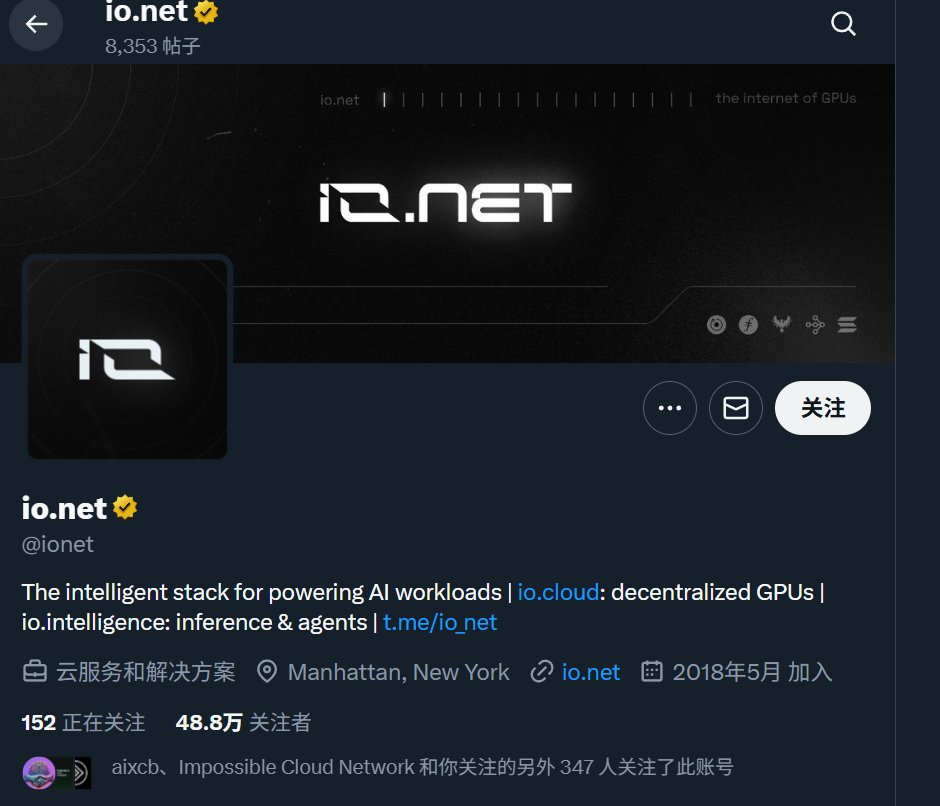Open the io.NET banner header image
This screenshot has height=806, width=940.
pyautogui.click(x=447, y=213)
